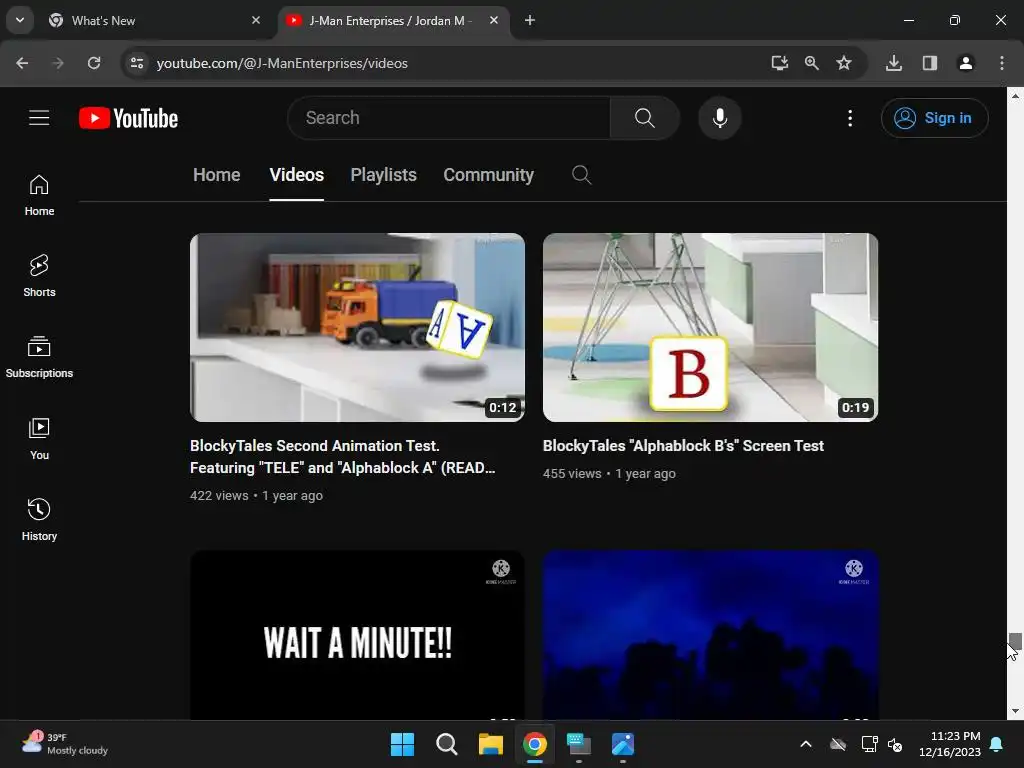The width and height of the screenshot is (1024, 768).
Task: Open the Community tab
Action: [488, 175]
